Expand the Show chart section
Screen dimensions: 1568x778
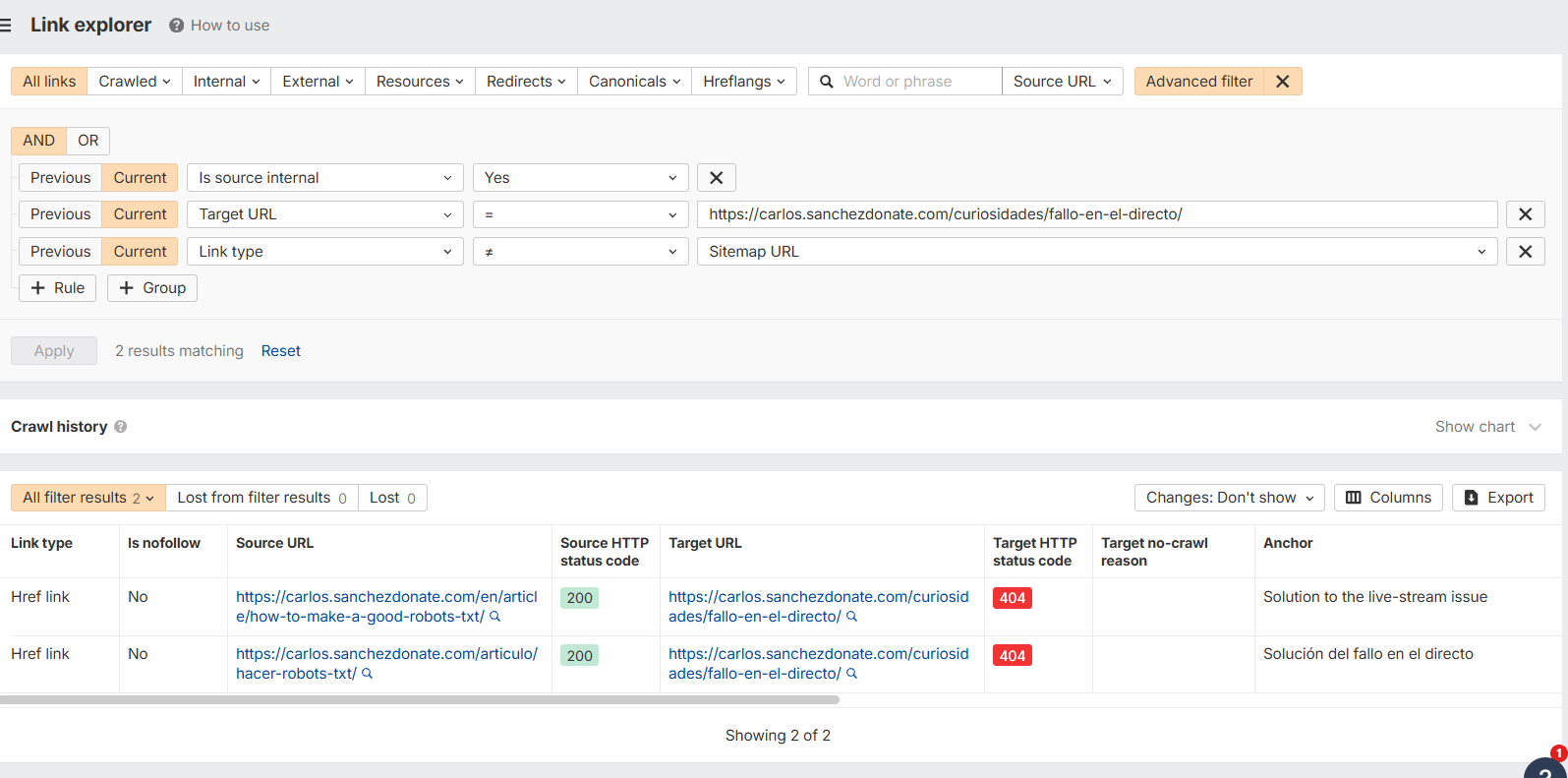click(x=1487, y=427)
